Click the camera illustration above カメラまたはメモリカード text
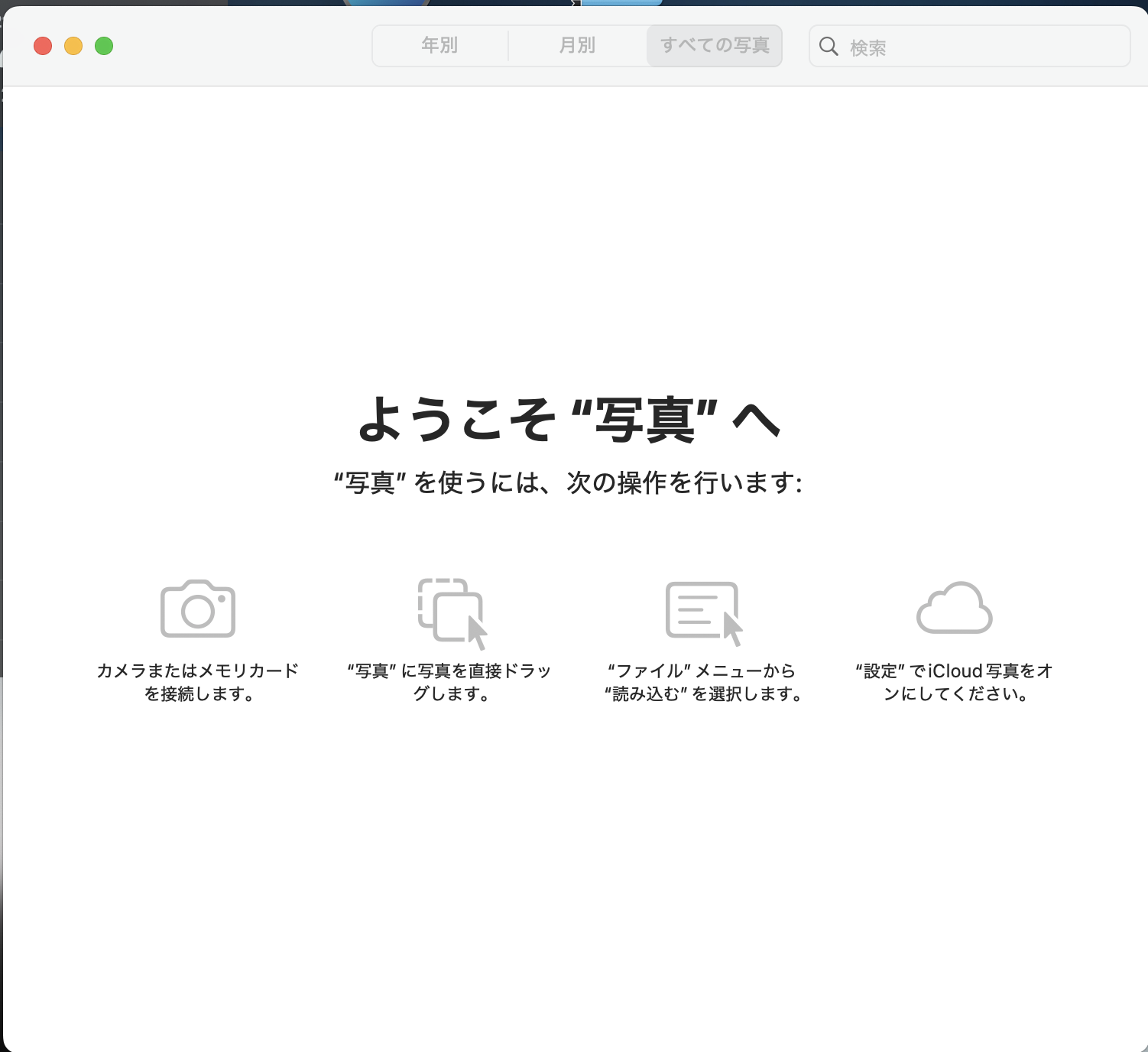 click(x=197, y=609)
